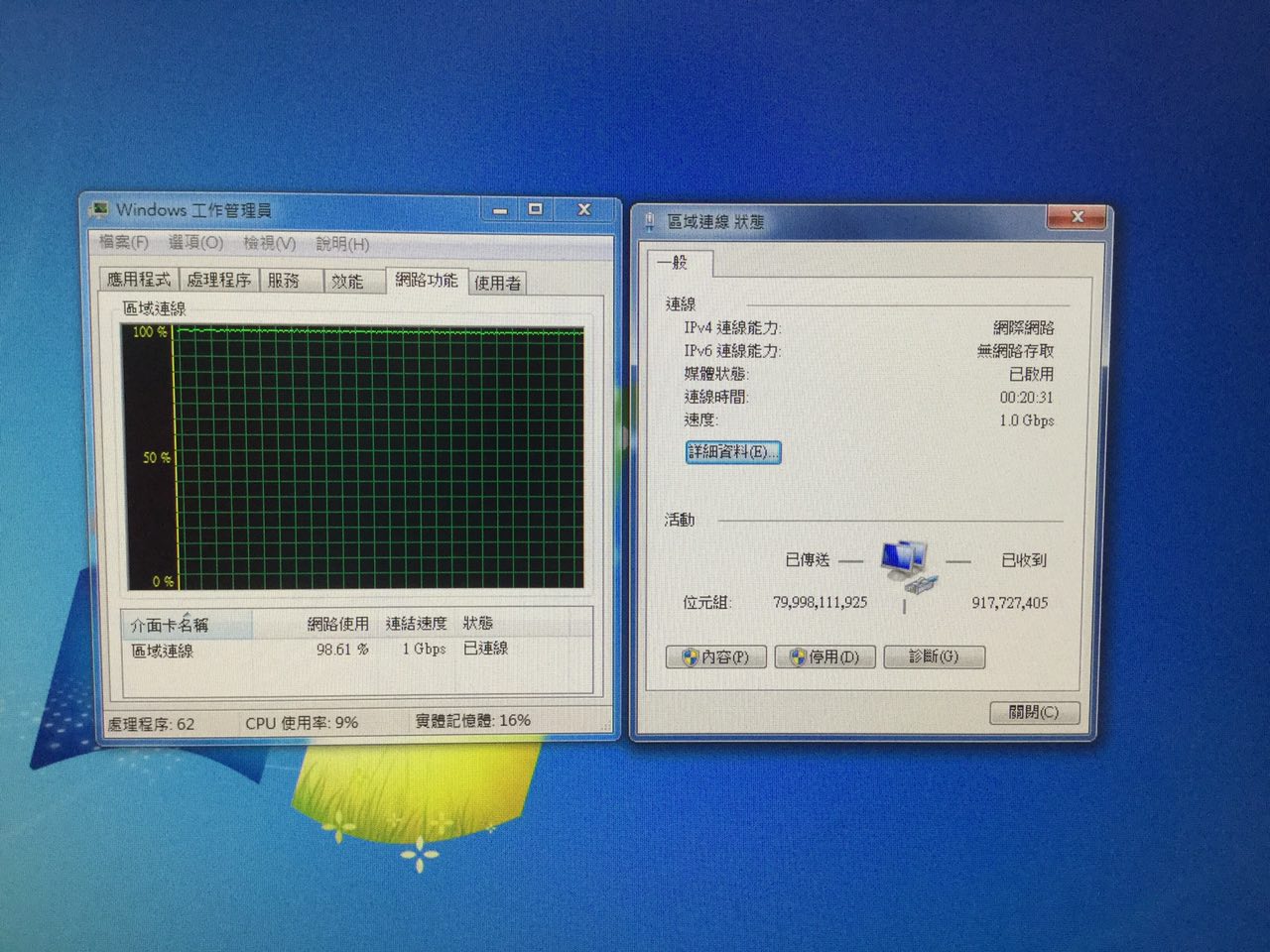Click the 00:20:31 connection duration
Screen dimensions: 1270x952
coord(1027,398)
